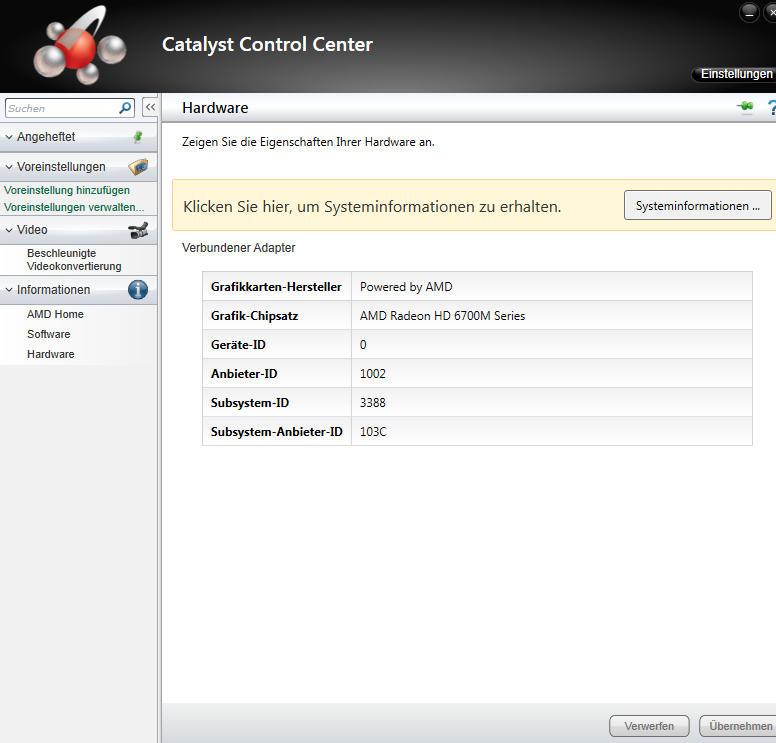Collapse the Informationen section
Screen dimensions: 776x743
(x=9, y=290)
